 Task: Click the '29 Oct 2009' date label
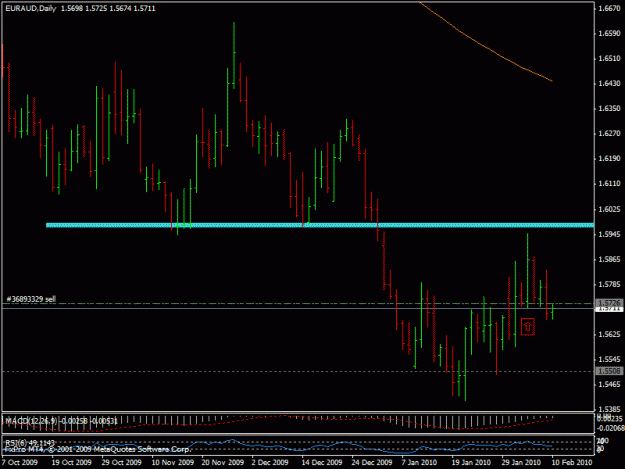coord(121,462)
